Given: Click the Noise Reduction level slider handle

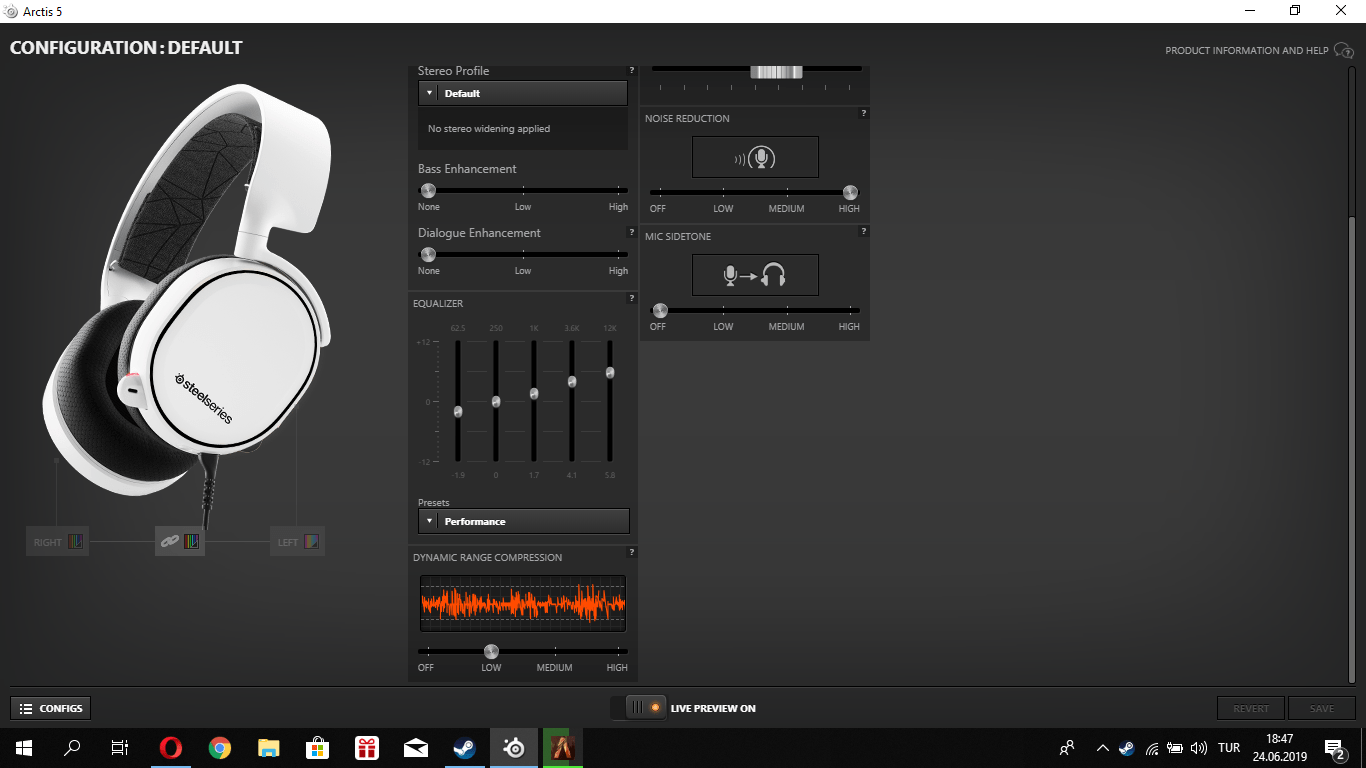Looking at the screenshot, I should pyautogui.click(x=850, y=192).
